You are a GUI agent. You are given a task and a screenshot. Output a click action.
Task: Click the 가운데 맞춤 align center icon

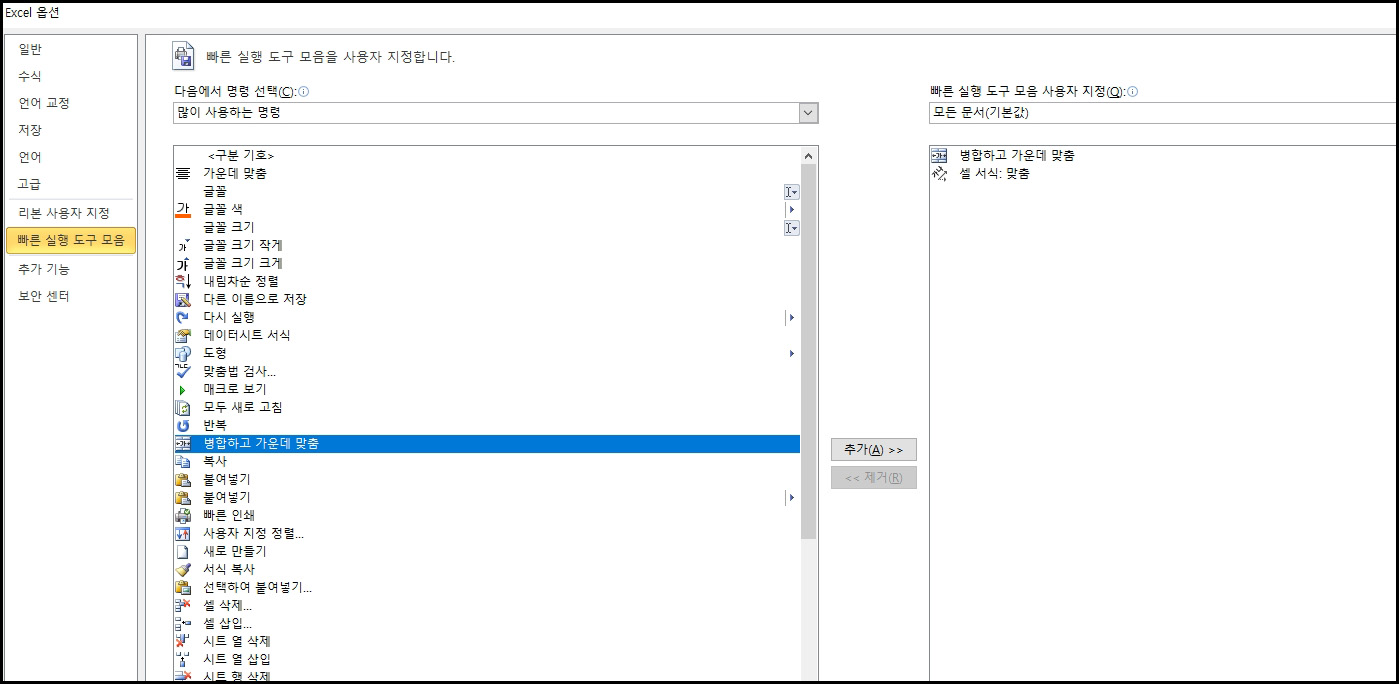pos(183,173)
